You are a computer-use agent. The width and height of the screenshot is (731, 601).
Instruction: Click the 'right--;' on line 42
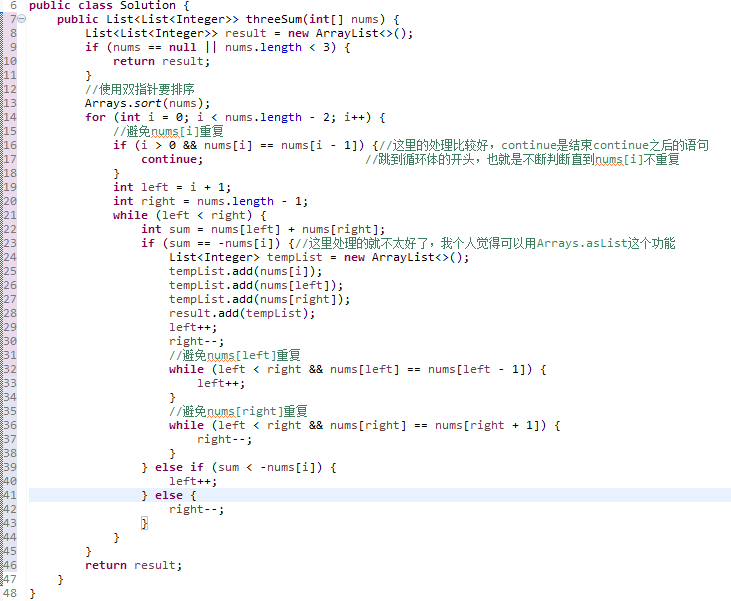coord(196,509)
